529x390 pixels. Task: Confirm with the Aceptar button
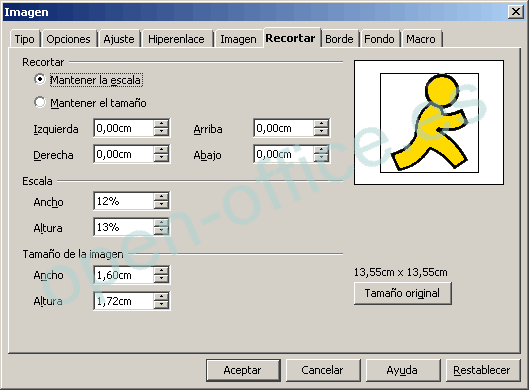tap(243, 370)
